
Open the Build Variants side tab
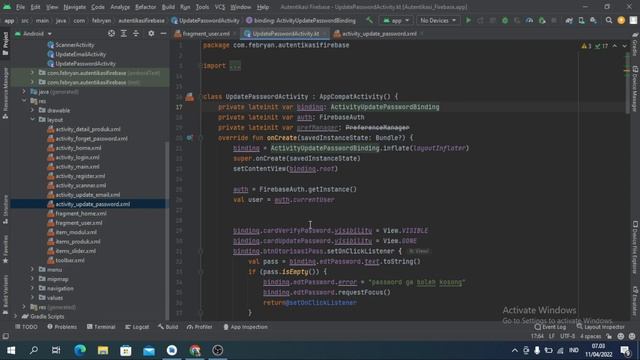(5, 294)
